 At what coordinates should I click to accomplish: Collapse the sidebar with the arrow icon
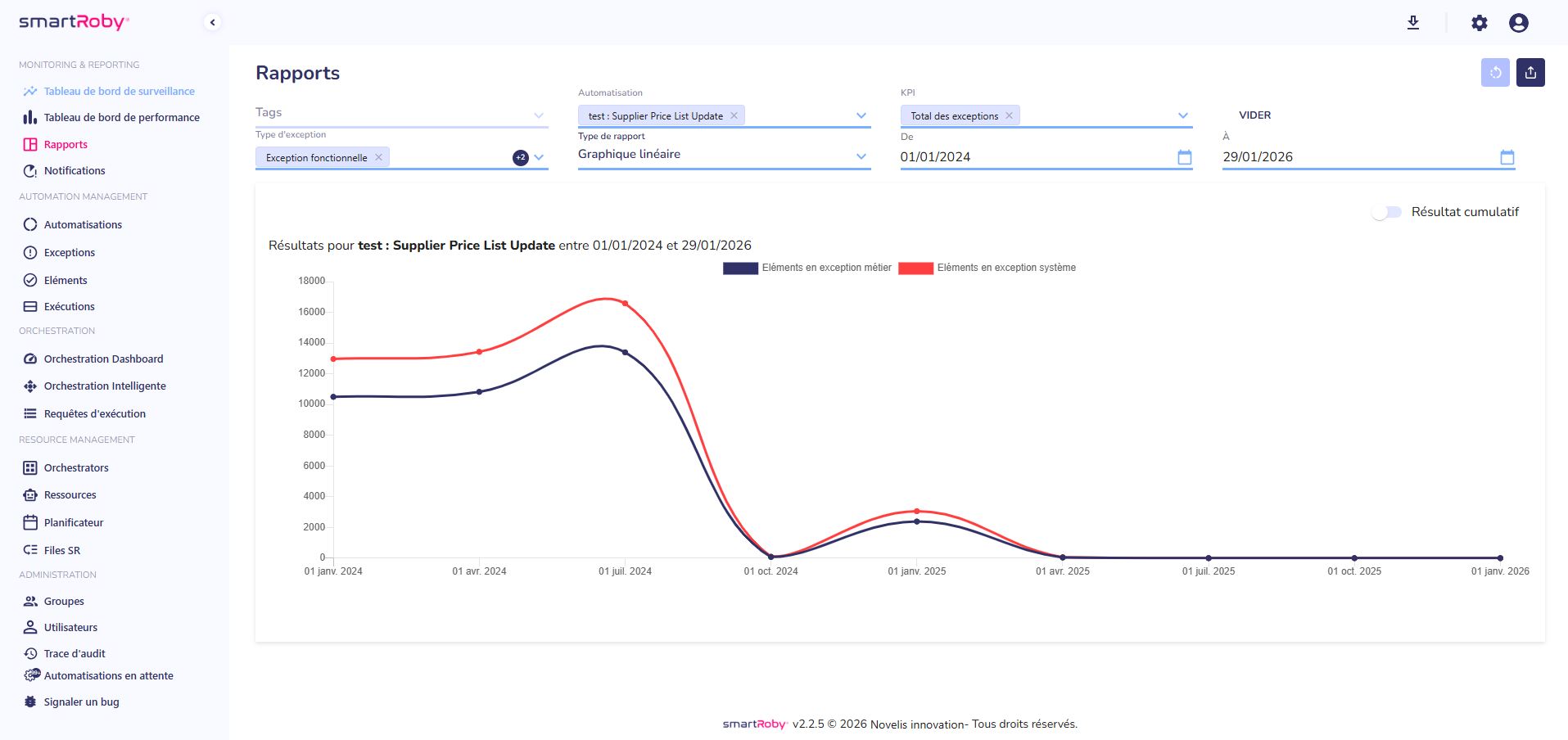coord(213,23)
